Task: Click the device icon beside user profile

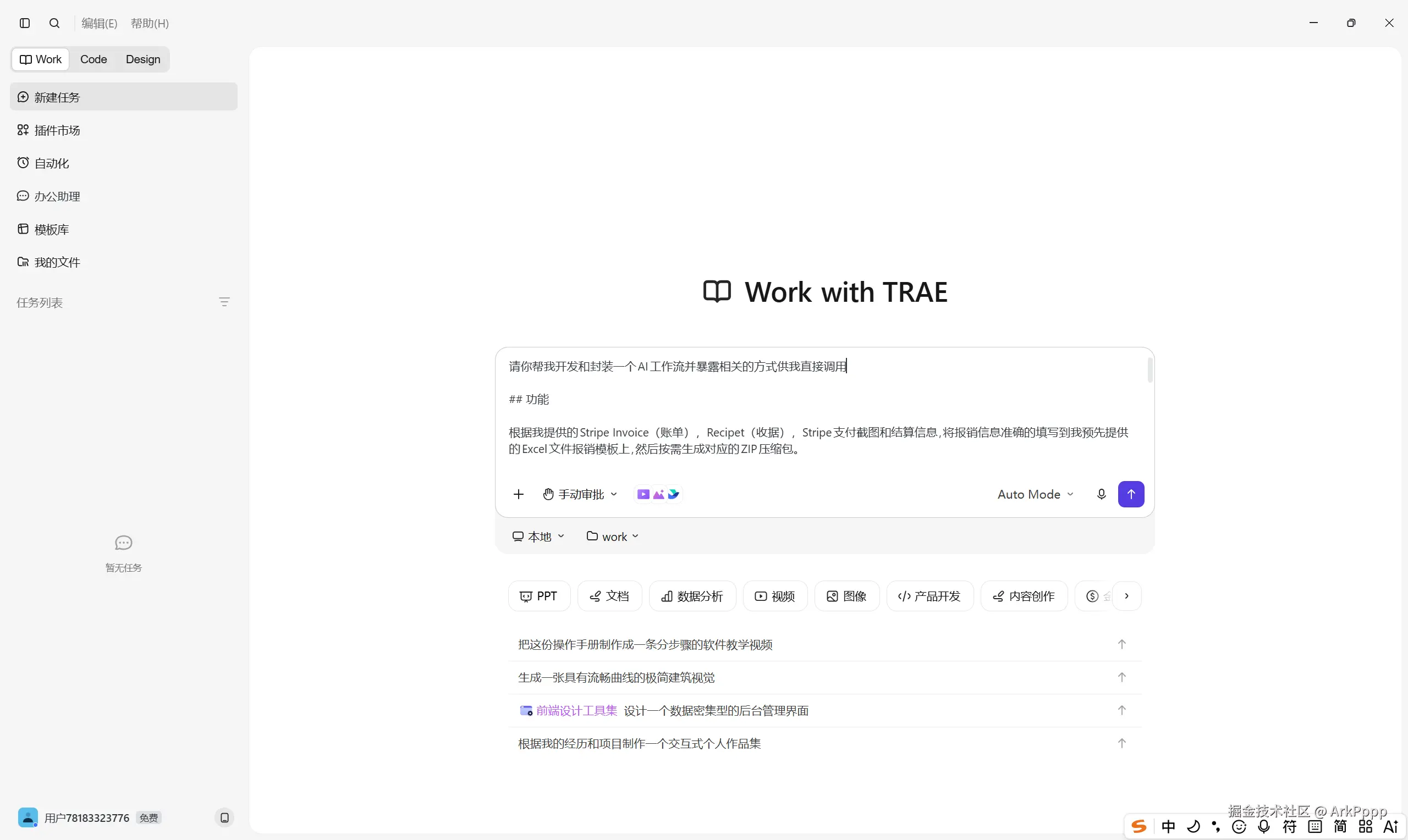Action: [224, 817]
